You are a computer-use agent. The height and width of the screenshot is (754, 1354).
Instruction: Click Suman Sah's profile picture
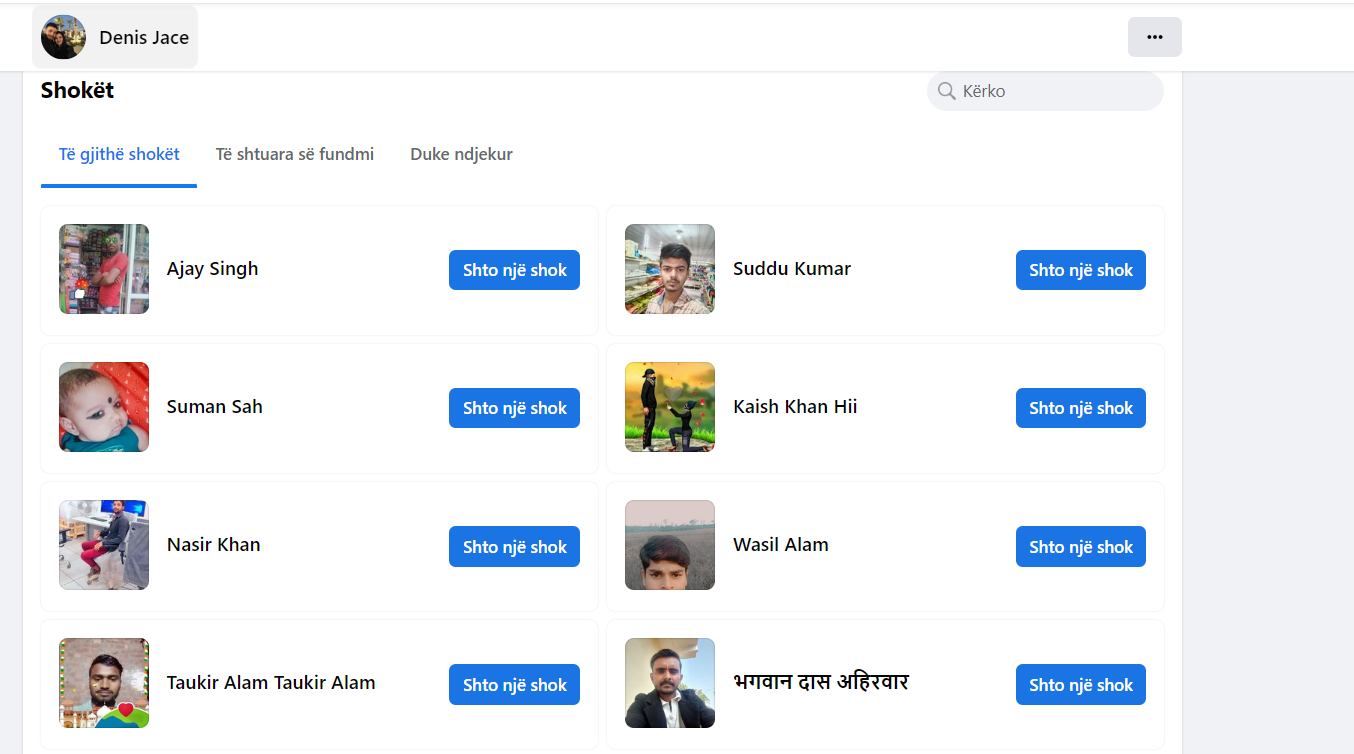pyautogui.click(x=104, y=407)
